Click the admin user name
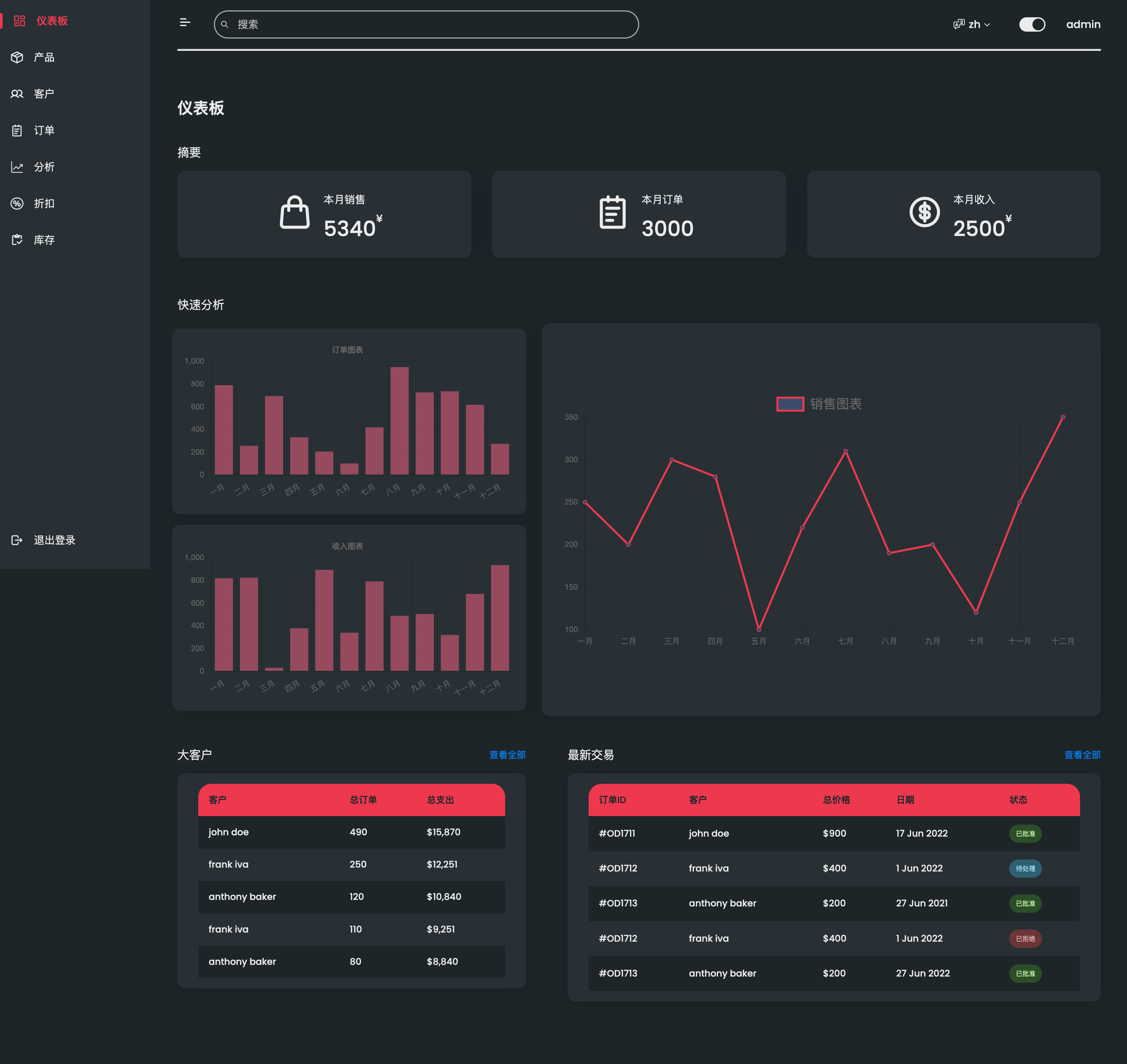Viewport: 1127px width, 1064px height. [x=1083, y=24]
